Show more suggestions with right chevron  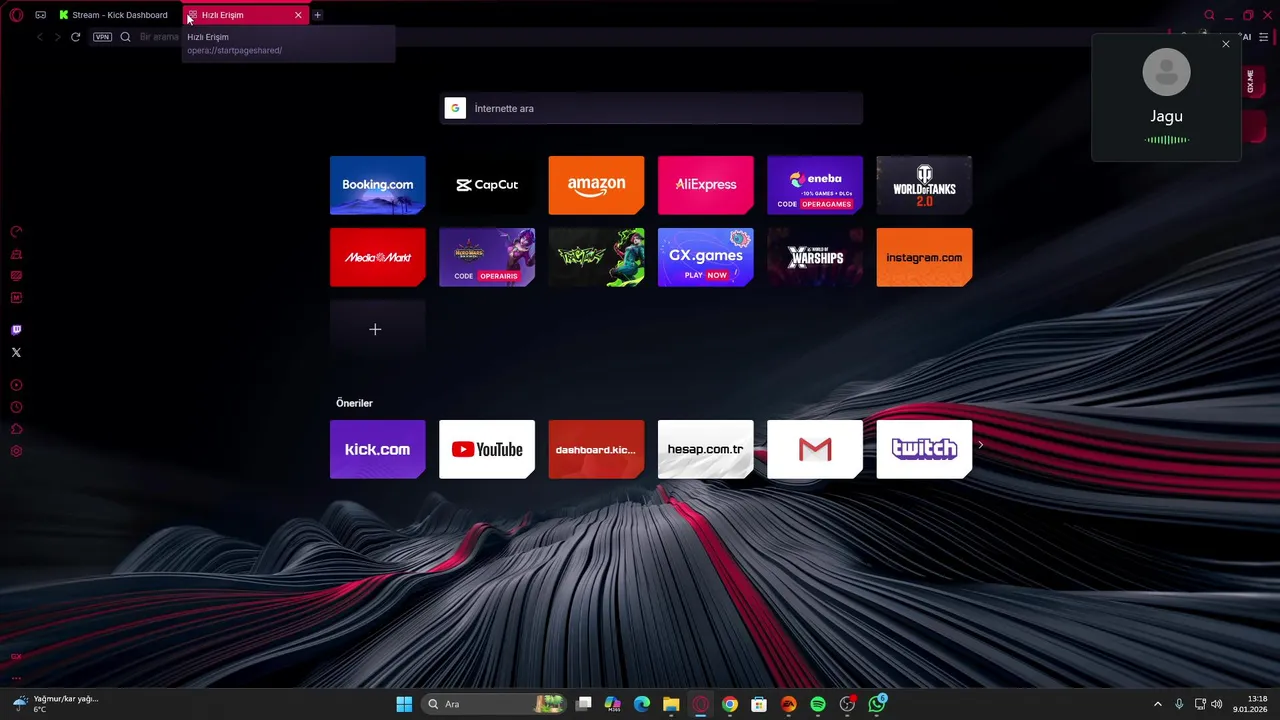(981, 445)
